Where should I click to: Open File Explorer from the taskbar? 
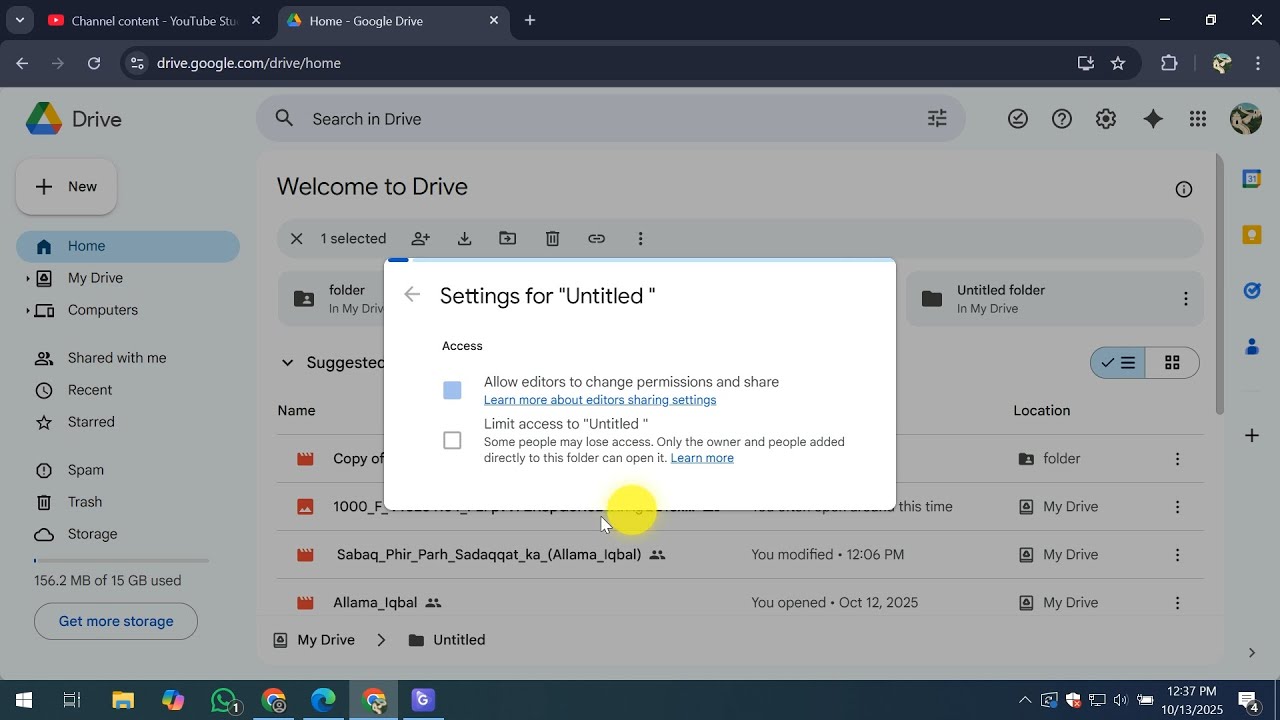123,700
